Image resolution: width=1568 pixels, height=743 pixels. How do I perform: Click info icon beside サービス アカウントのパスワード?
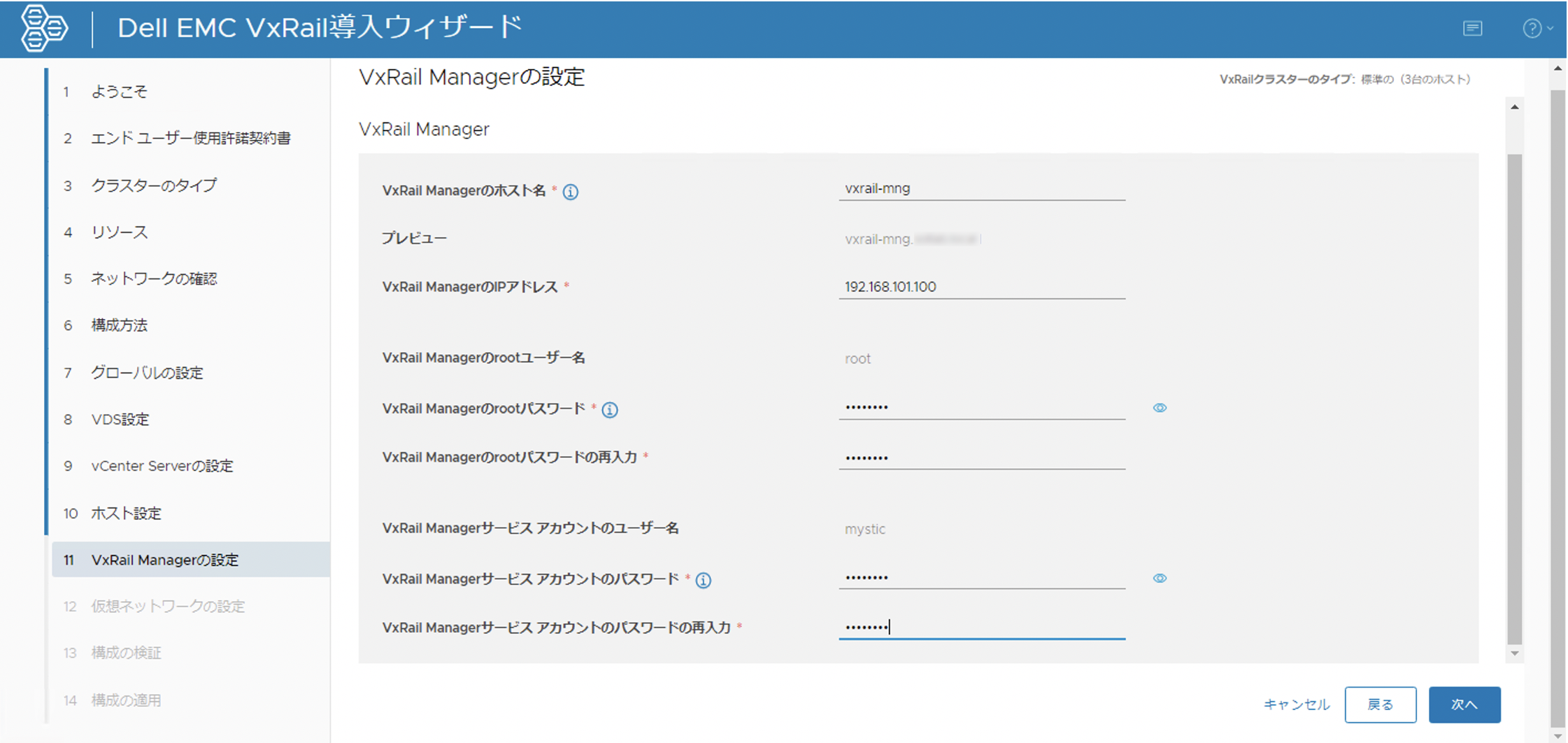pyautogui.click(x=704, y=580)
